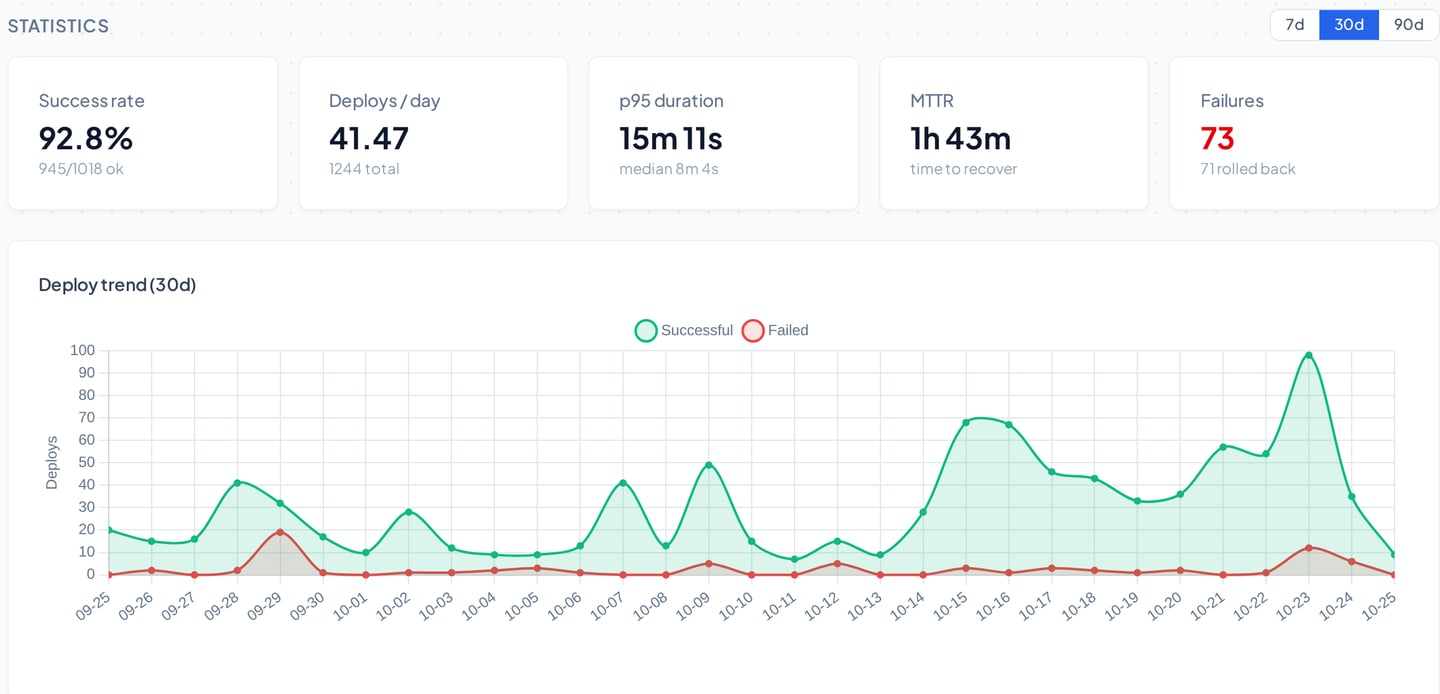
Task: Click the 10-10 x-axis date label
Action: pos(736,606)
